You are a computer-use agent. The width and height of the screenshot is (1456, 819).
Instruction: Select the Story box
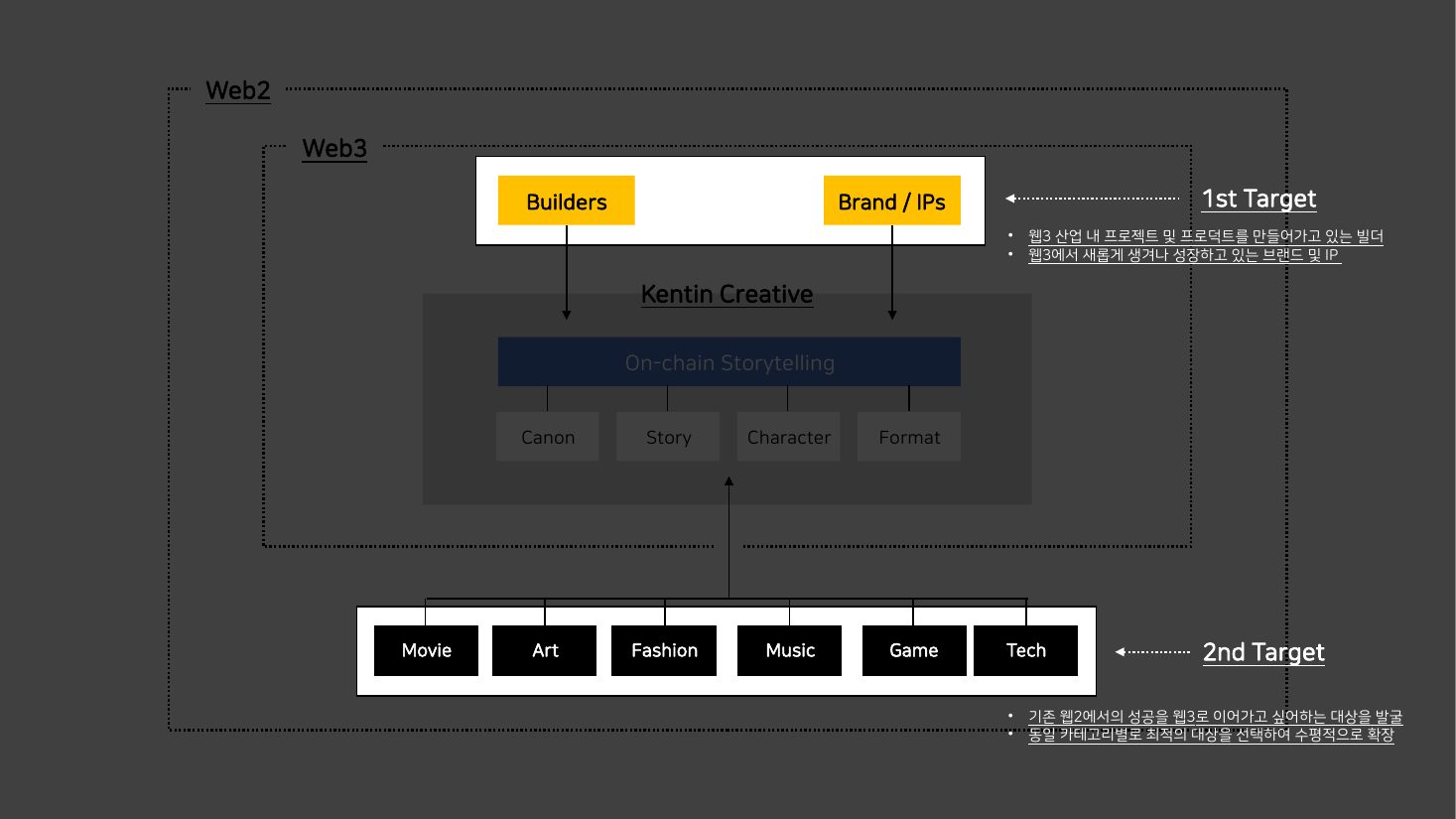(668, 437)
